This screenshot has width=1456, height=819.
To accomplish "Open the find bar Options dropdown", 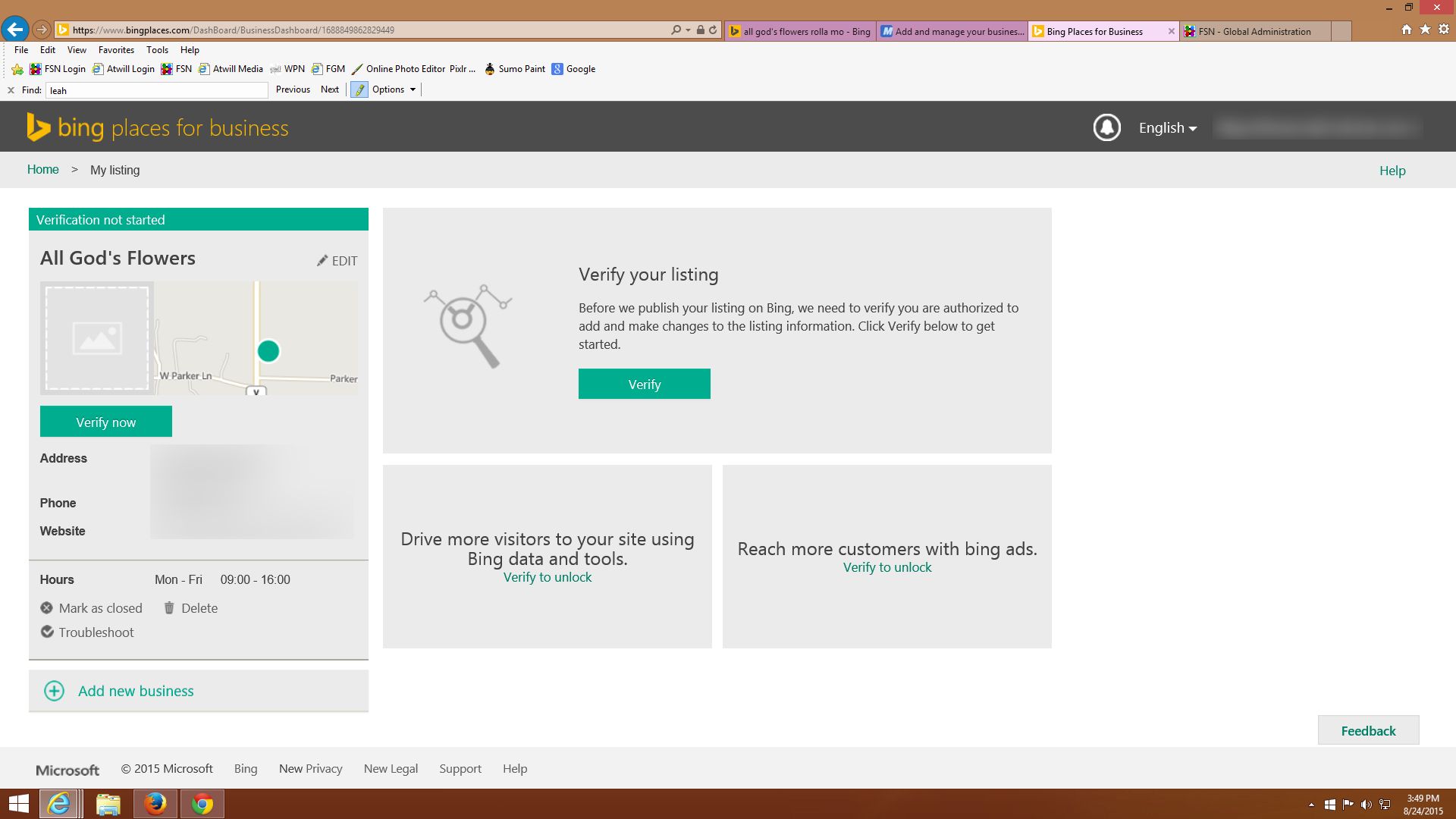I will click(x=394, y=89).
